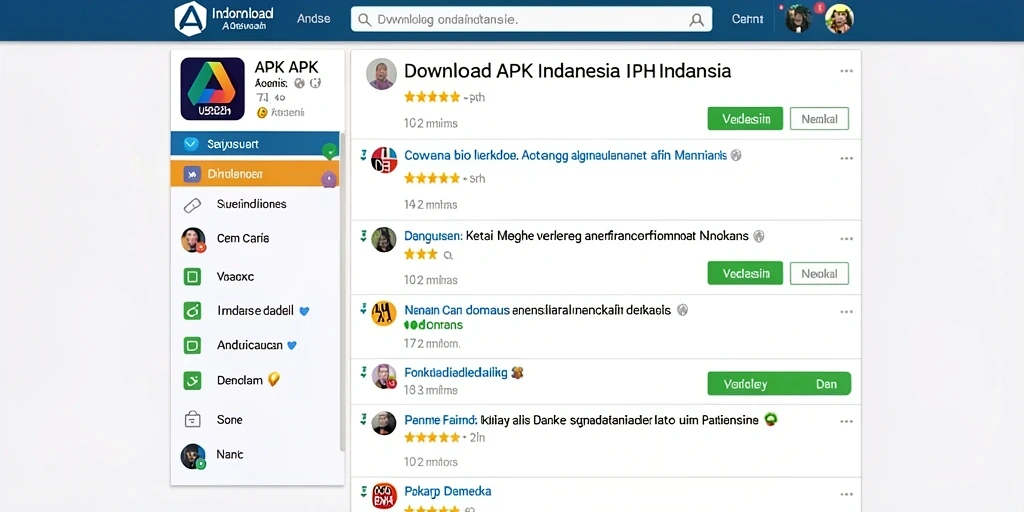Expand the Fonktladiadledalikg row arrow

pos(363,372)
